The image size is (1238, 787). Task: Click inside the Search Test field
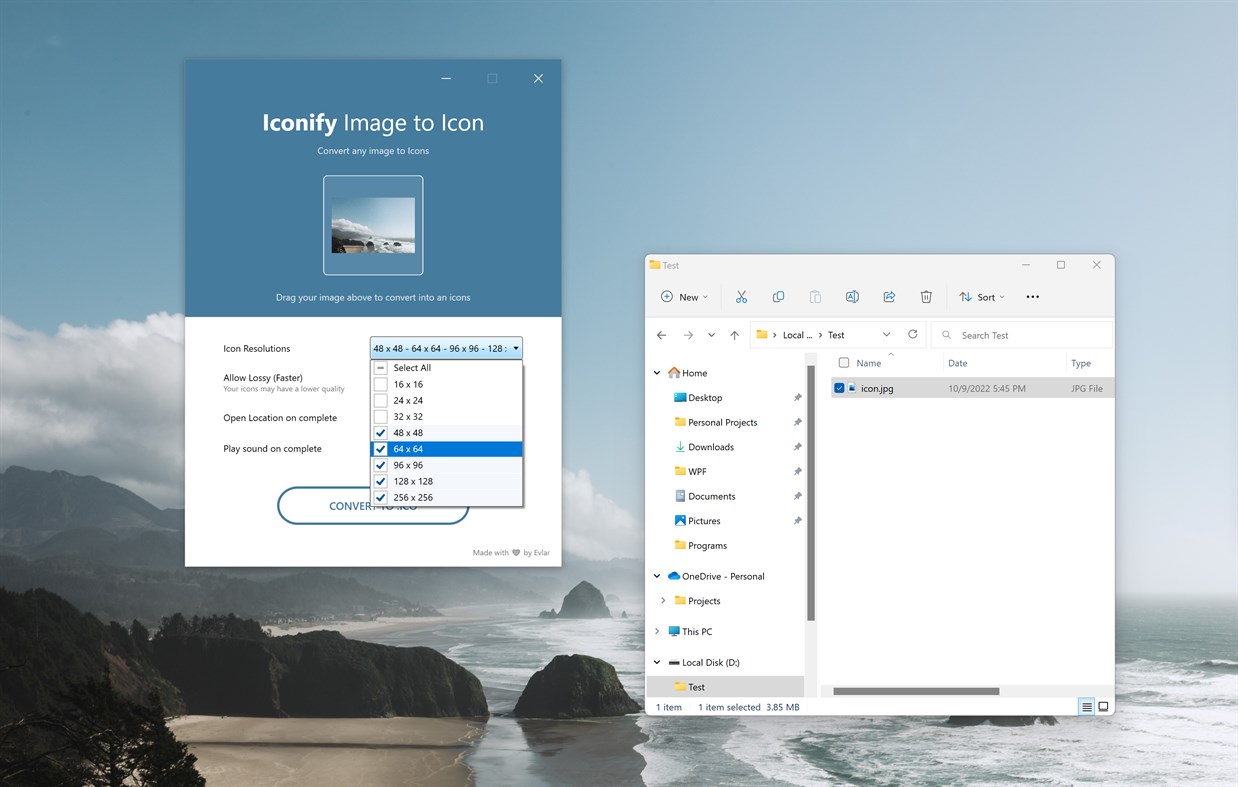pyautogui.click(x=1000, y=334)
